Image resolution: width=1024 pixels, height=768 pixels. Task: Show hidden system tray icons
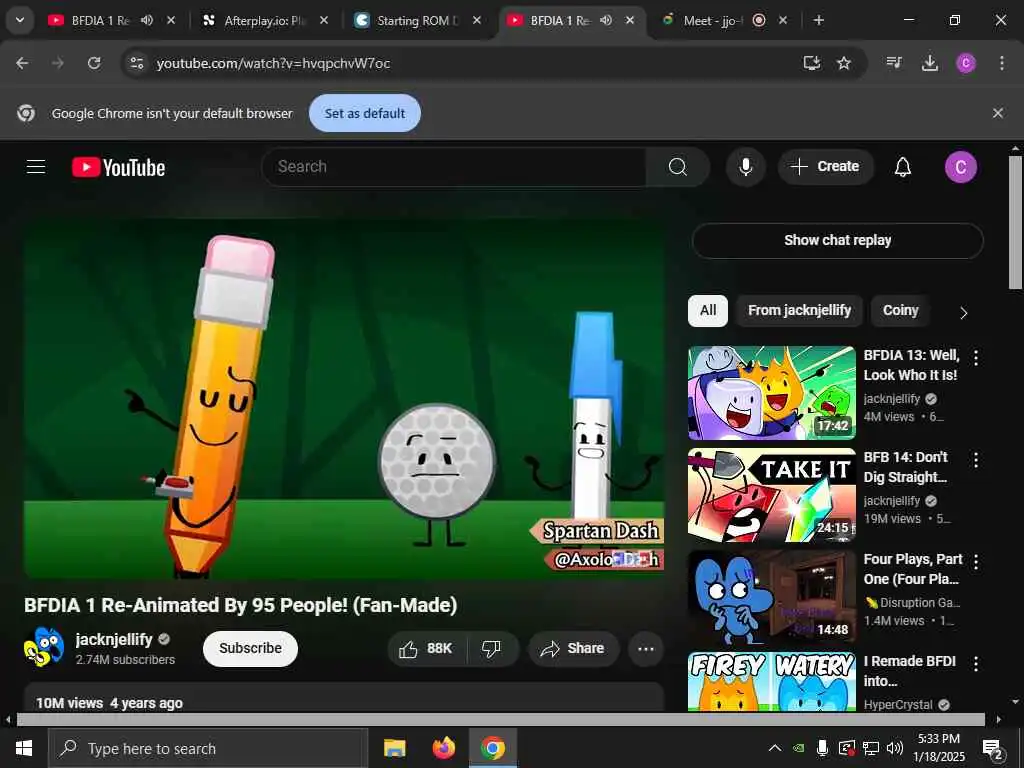(x=775, y=748)
